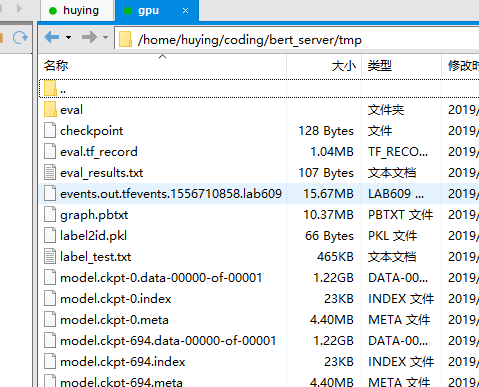This screenshot has height=387, width=479.
Task: Select eval_results.txt file name
Action: pyautogui.click(x=102, y=173)
